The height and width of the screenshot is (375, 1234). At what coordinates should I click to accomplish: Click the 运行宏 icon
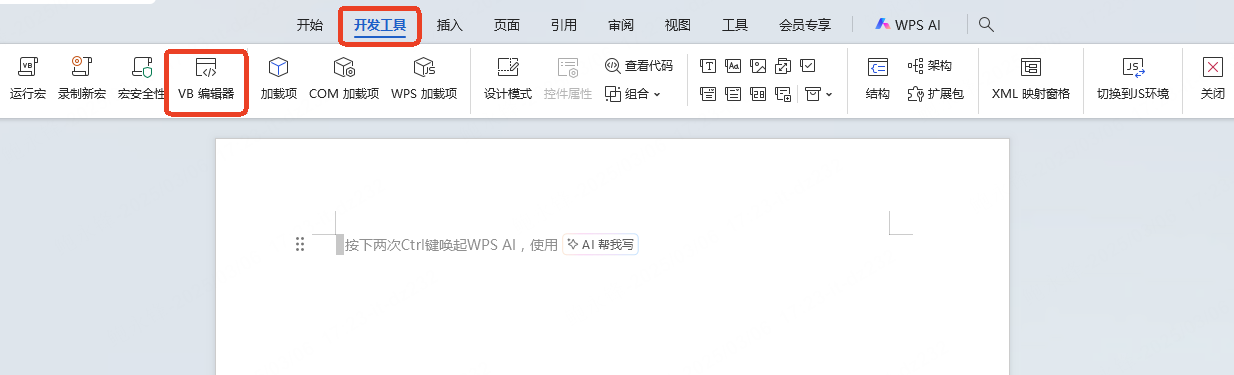click(x=28, y=80)
